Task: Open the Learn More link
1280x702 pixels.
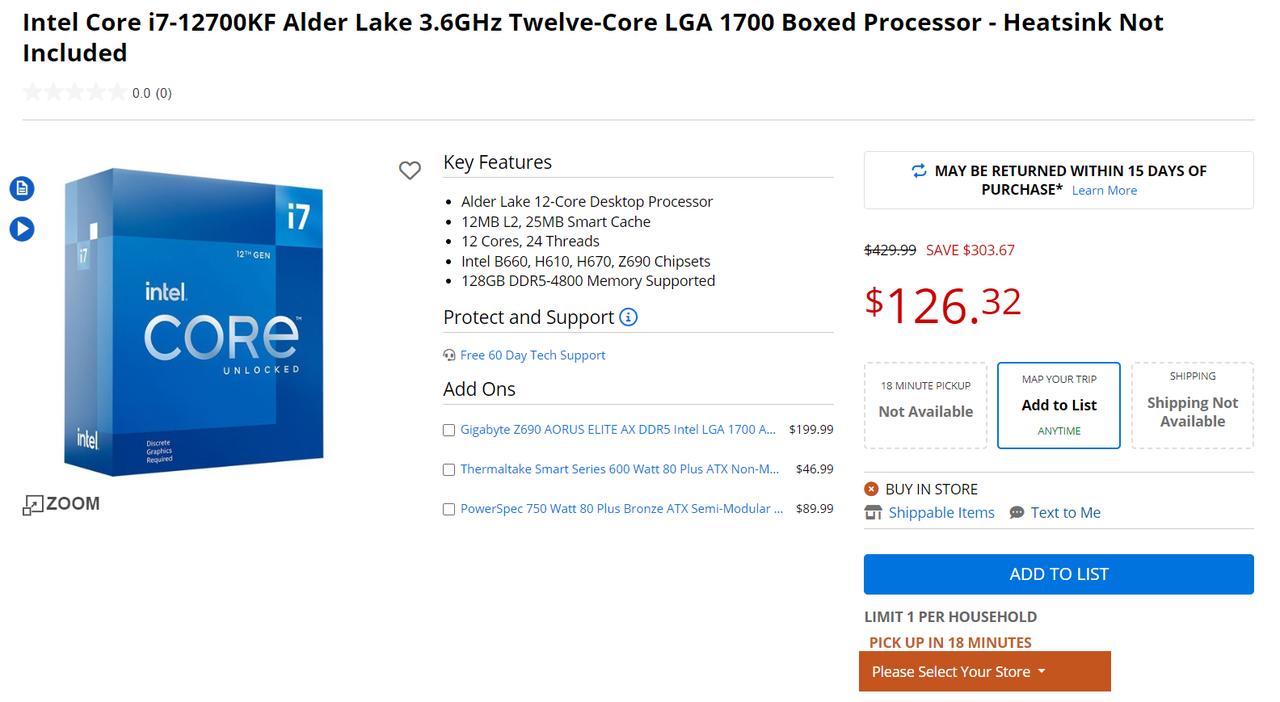Action: (x=1104, y=190)
